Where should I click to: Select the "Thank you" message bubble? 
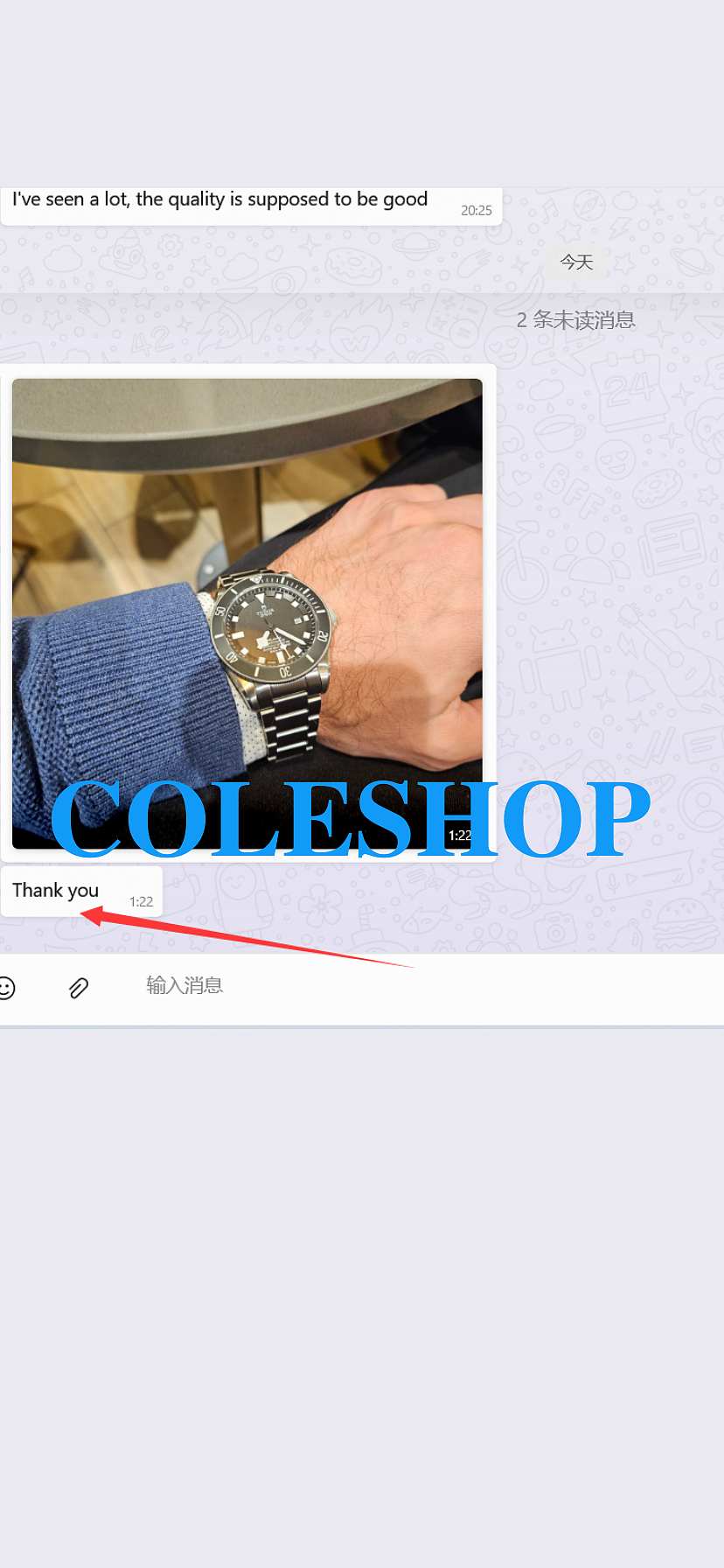pos(81,892)
